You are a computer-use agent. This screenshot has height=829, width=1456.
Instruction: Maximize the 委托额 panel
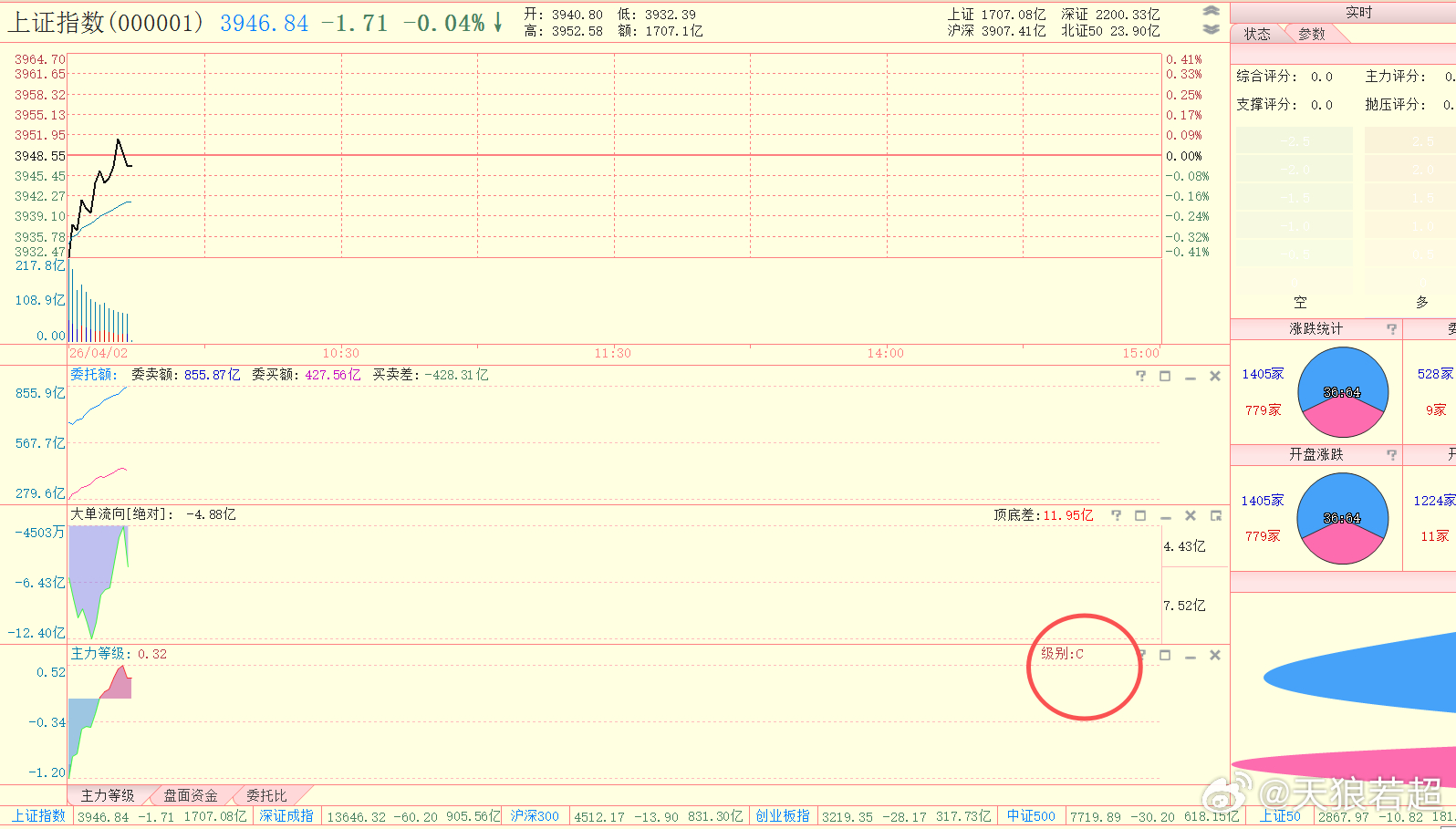[1165, 376]
